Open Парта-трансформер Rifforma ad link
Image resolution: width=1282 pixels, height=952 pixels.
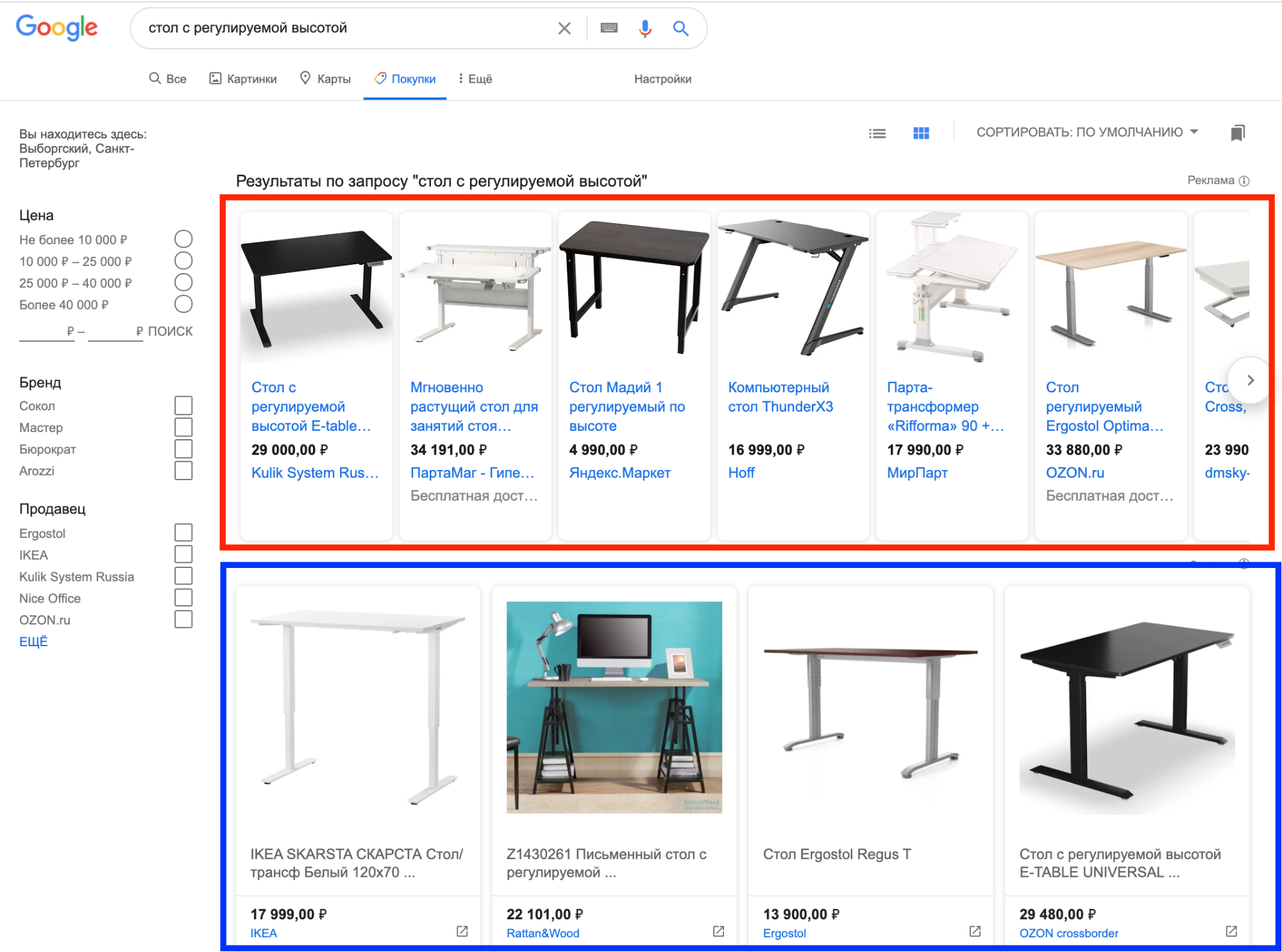(945, 406)
